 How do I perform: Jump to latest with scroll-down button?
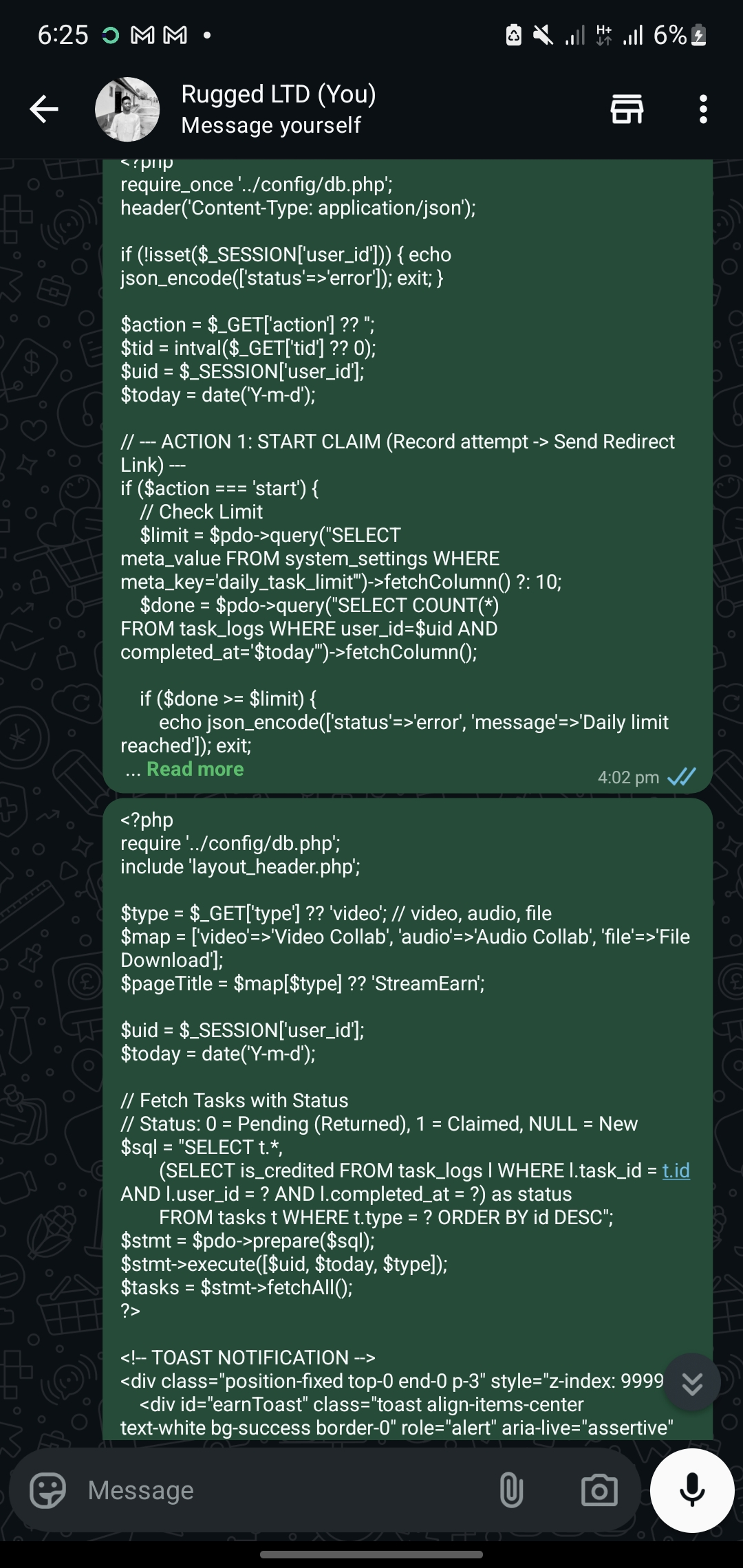(691, 1384)
